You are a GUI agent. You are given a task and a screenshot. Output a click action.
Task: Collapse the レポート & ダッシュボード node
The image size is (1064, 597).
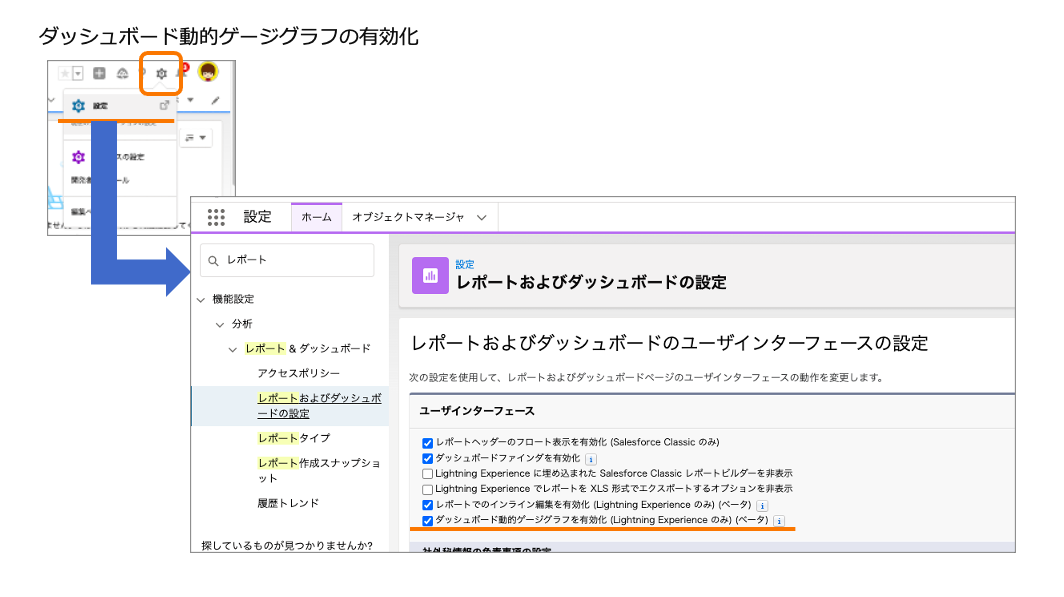click(233, 350)
